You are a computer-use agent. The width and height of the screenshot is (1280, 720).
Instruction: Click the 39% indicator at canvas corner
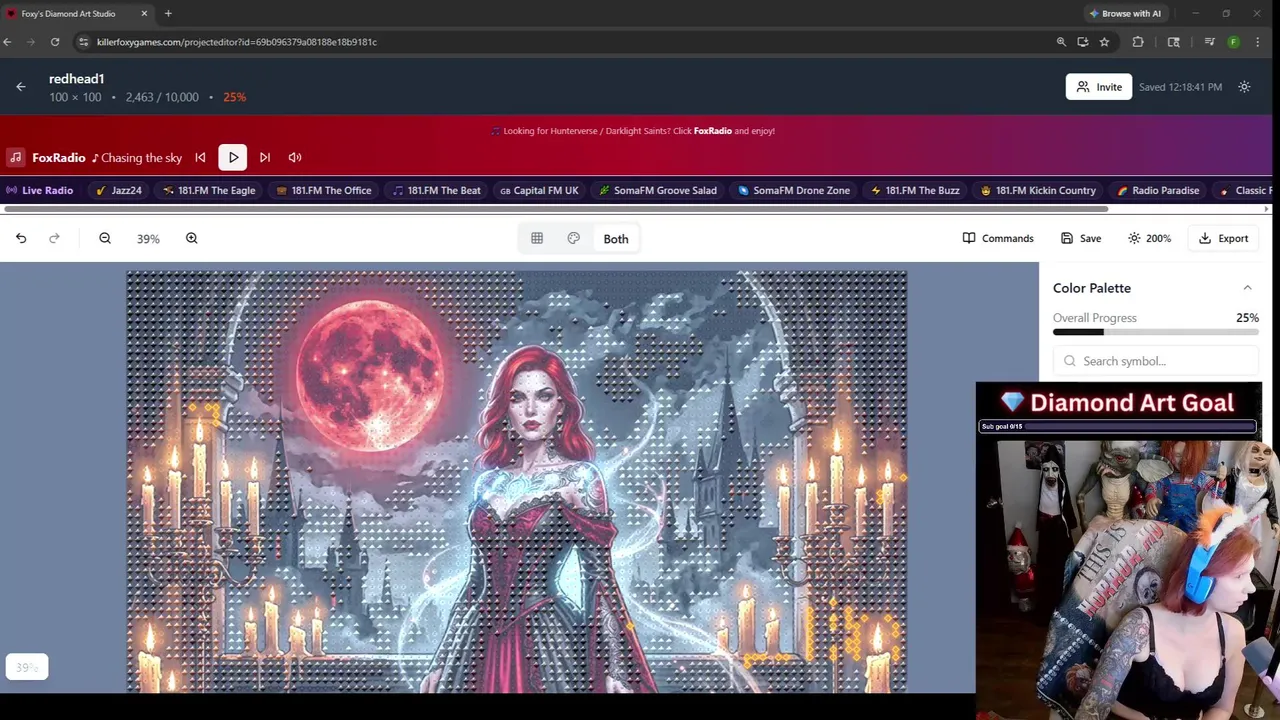[x=27, y=667]
